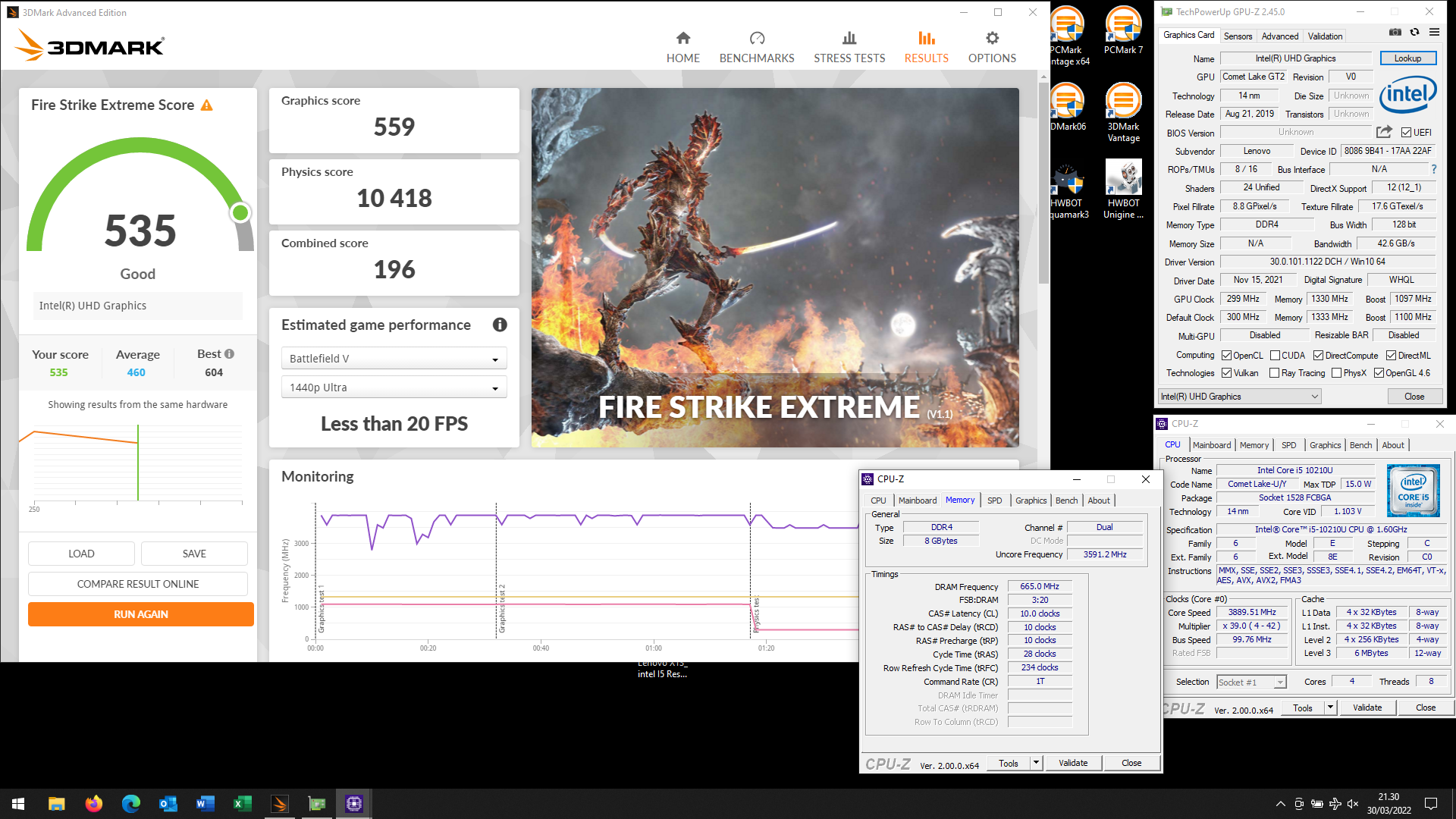The height and width of the screenshot is (819, 1456).
Task: Select Bench tab in CPU-Z CPU window
Action: (x=1360, y=445)
